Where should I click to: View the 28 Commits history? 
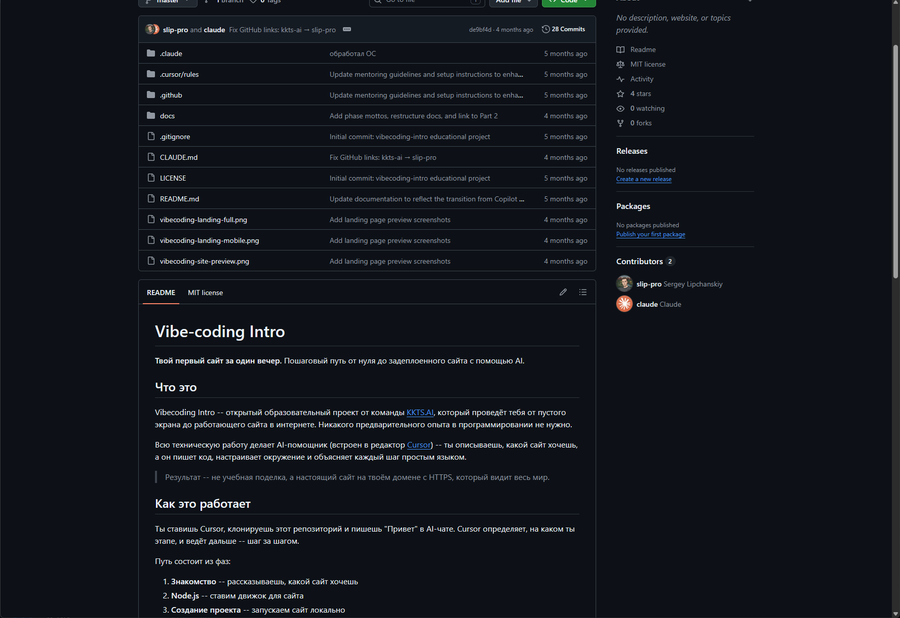pyautogui.click(x=563, y=29)
